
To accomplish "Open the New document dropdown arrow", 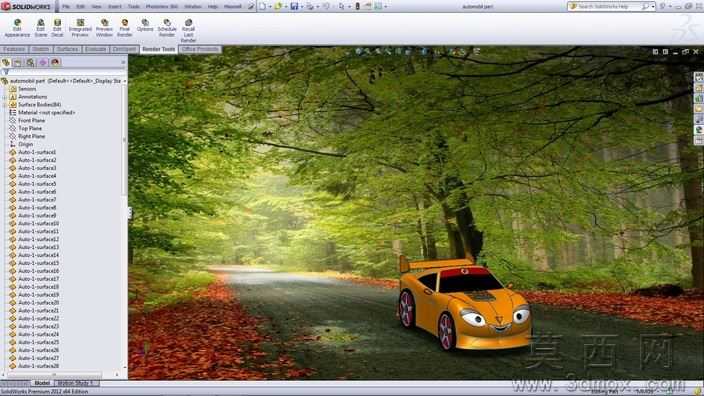I will pyautogui.click(x=269, y=7).
